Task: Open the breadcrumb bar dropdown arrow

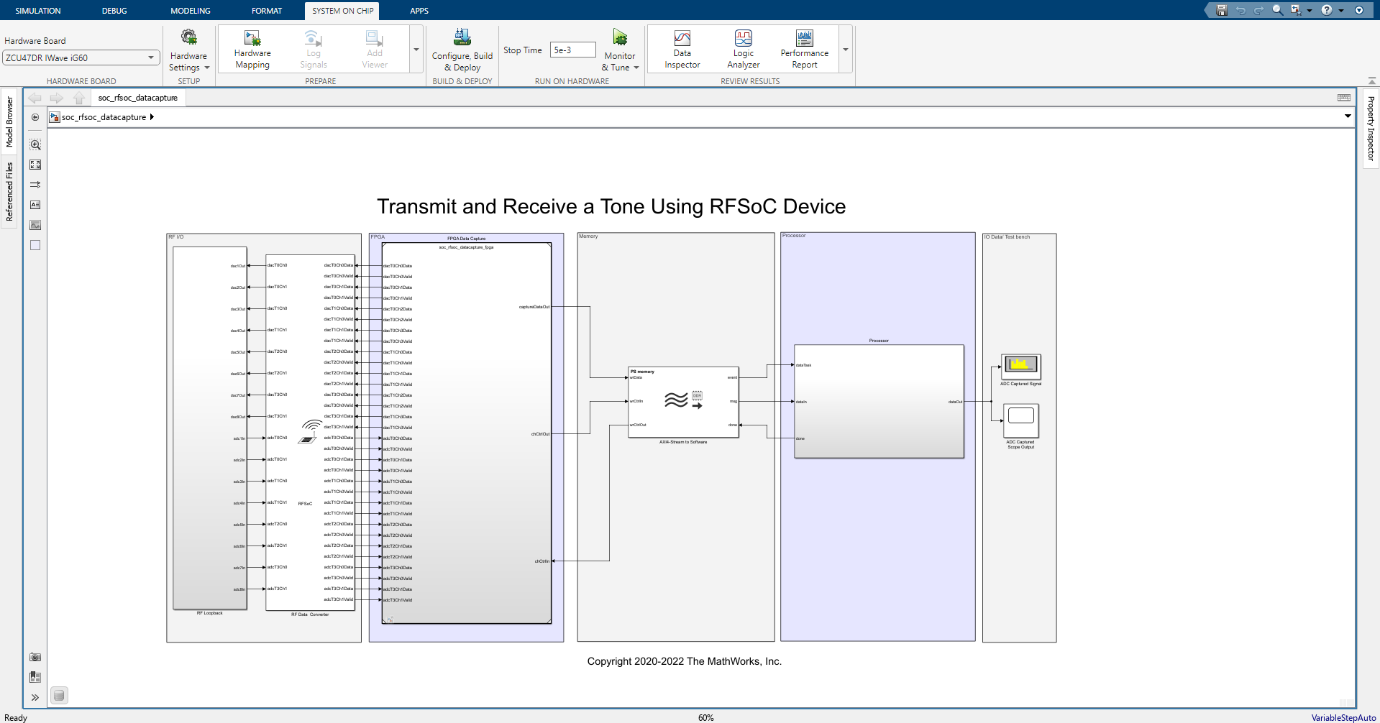Action: coord(1348,117)
